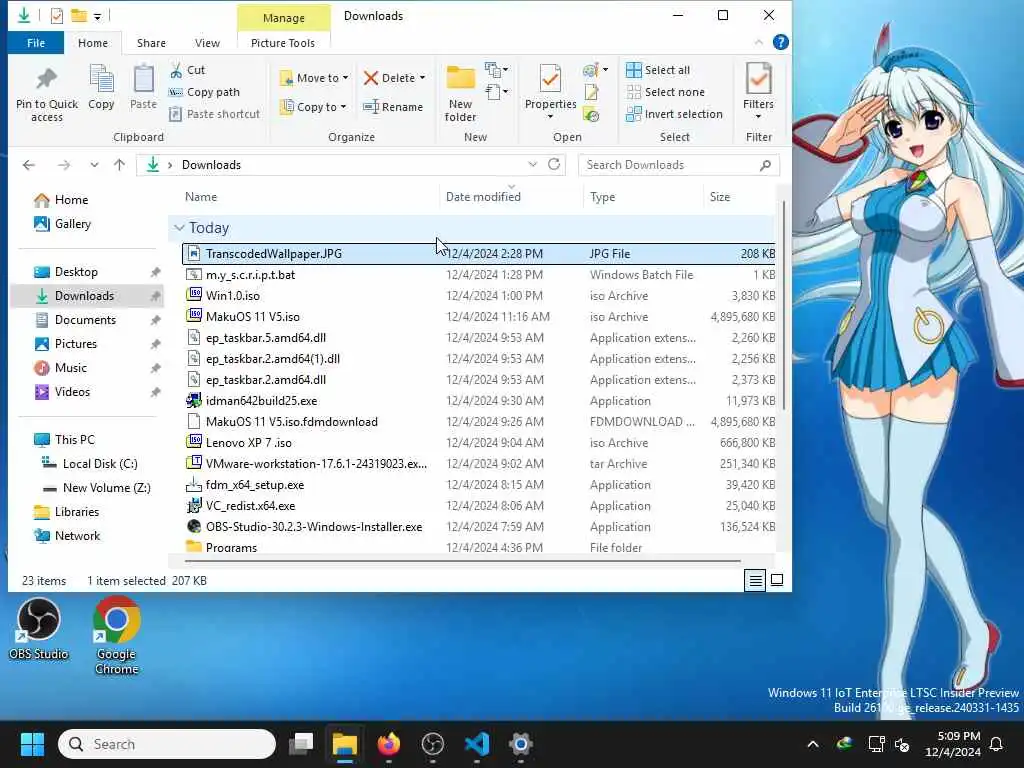This screenshot has height=768, width=1024.
Task: Open Desktop in the navigation pane
Action: [76, 272]
